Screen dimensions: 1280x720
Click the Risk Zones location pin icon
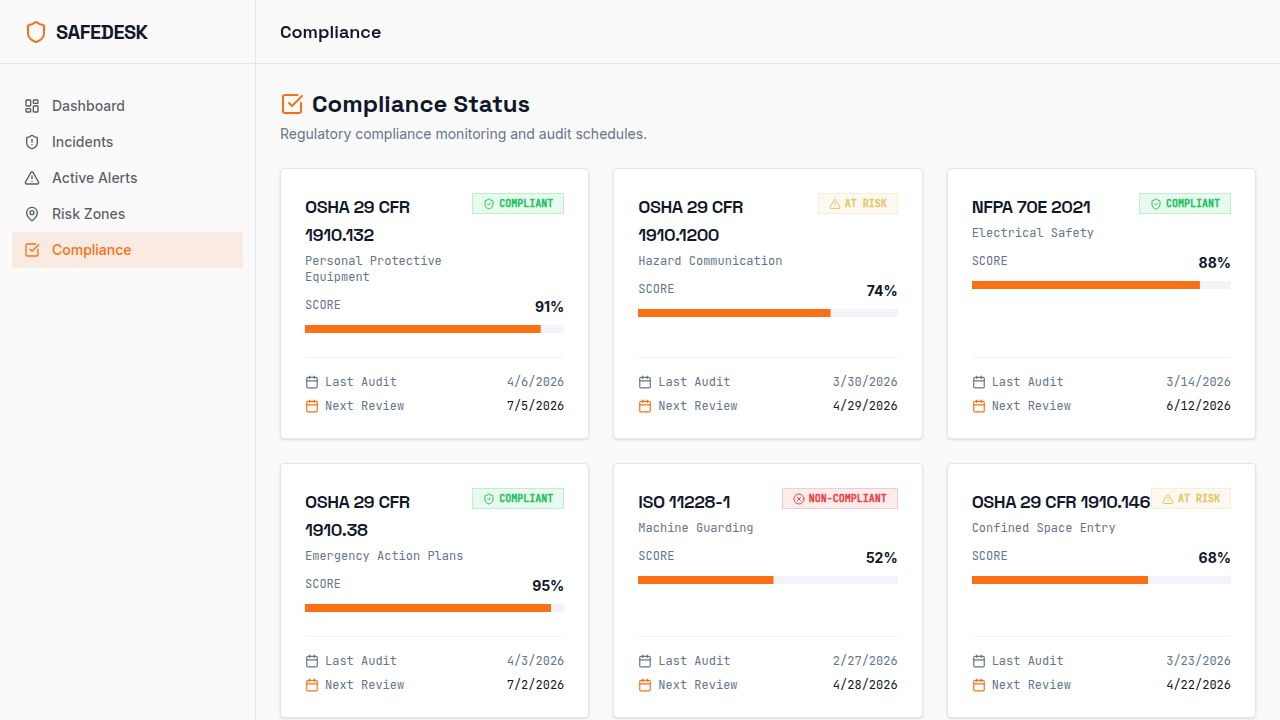(x=31, y=214)
